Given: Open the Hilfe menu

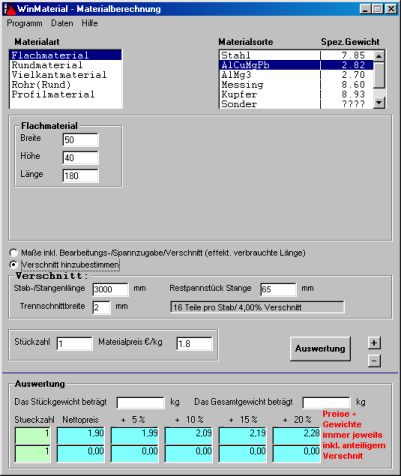Looking at the screenshot, I should [90, 23].
